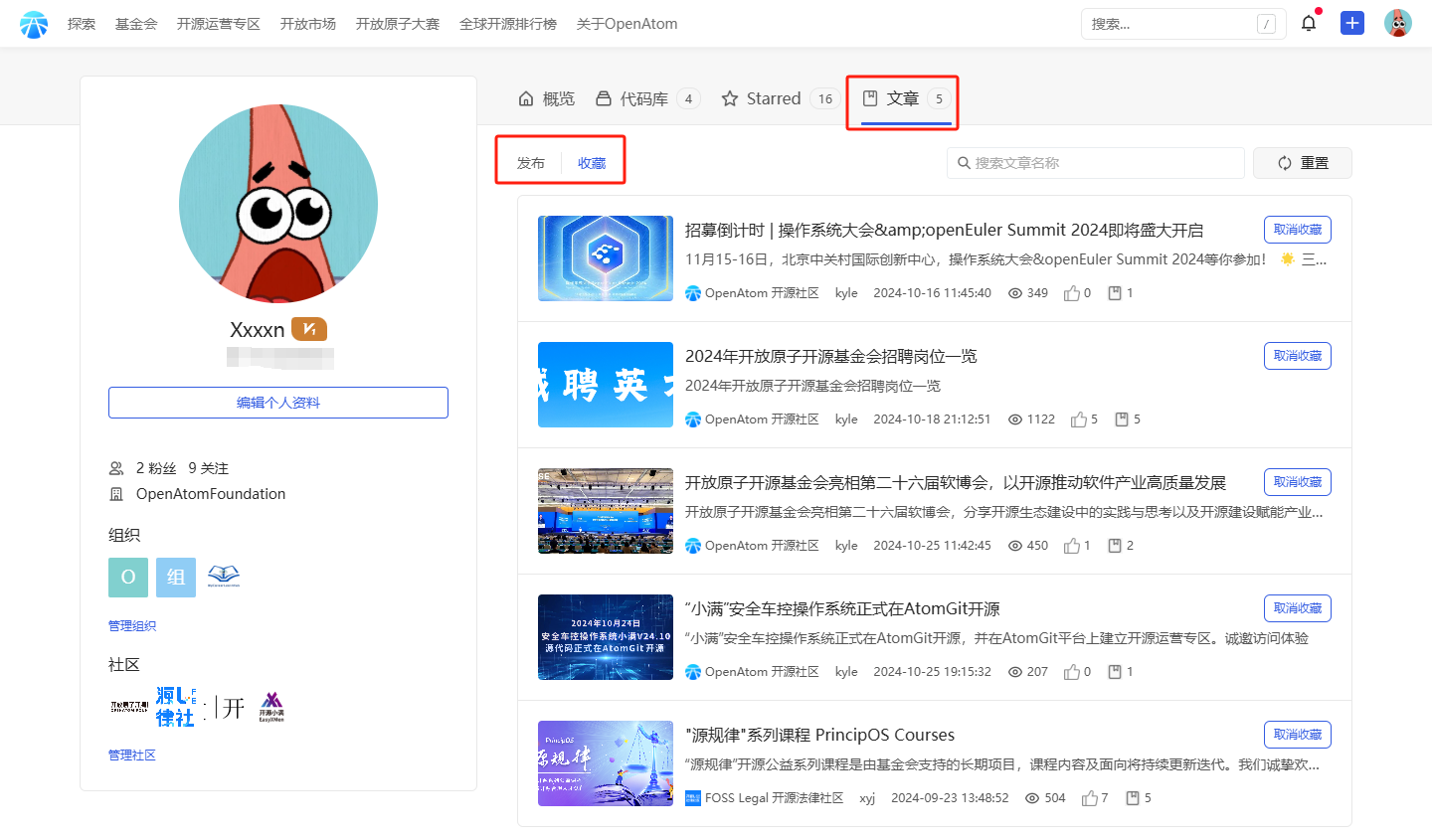Open 全球开源排行榜
This screenshot has width=1432, height=840.
click(x=508, y=24)
